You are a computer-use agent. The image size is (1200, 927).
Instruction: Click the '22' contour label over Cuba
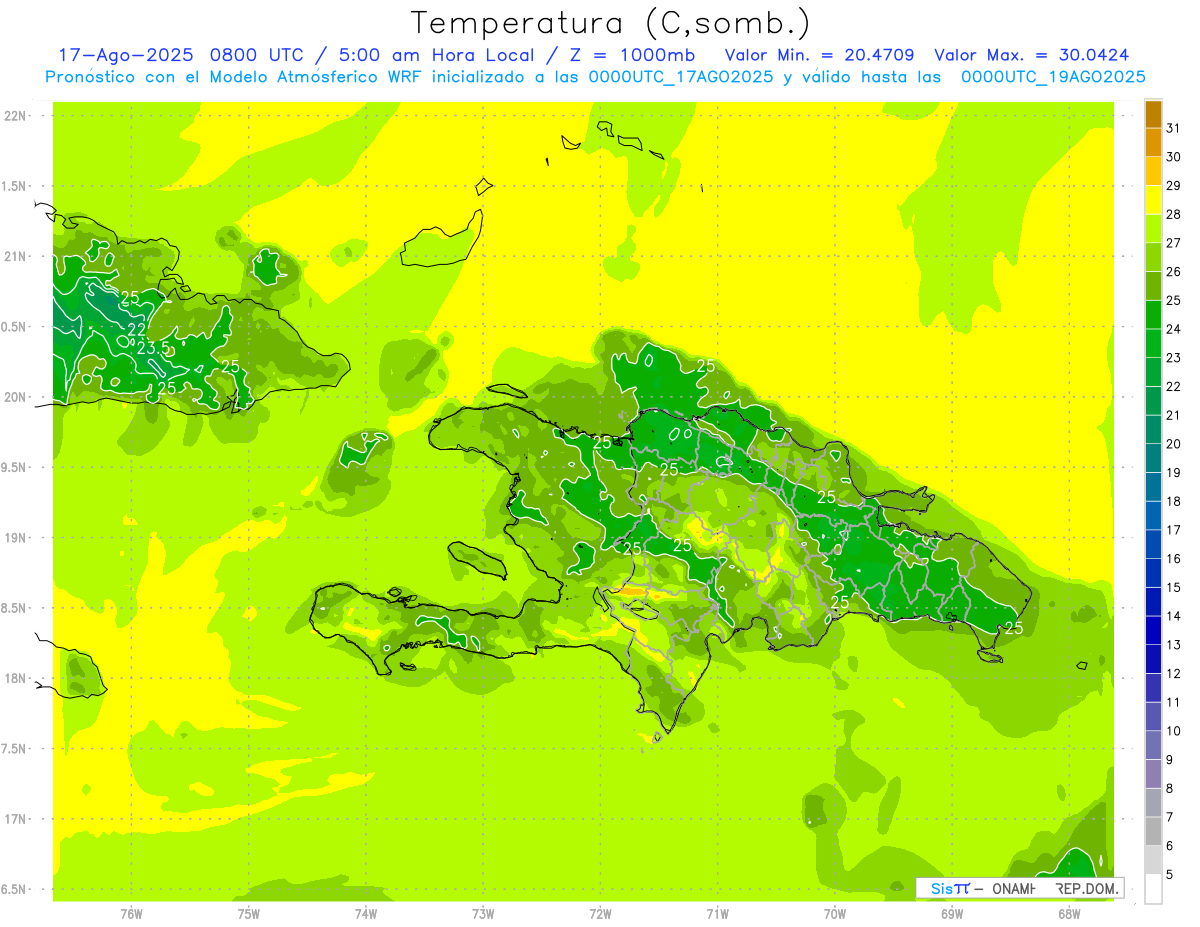pos(137,329)
